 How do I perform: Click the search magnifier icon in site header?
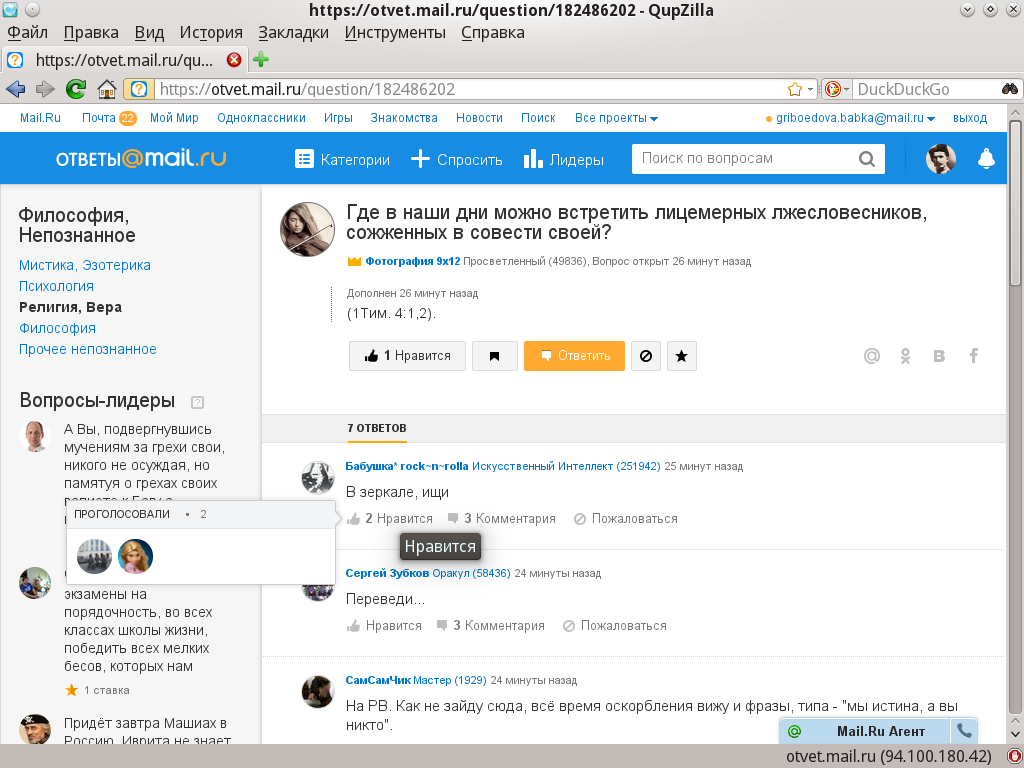(x=866, y=159)
